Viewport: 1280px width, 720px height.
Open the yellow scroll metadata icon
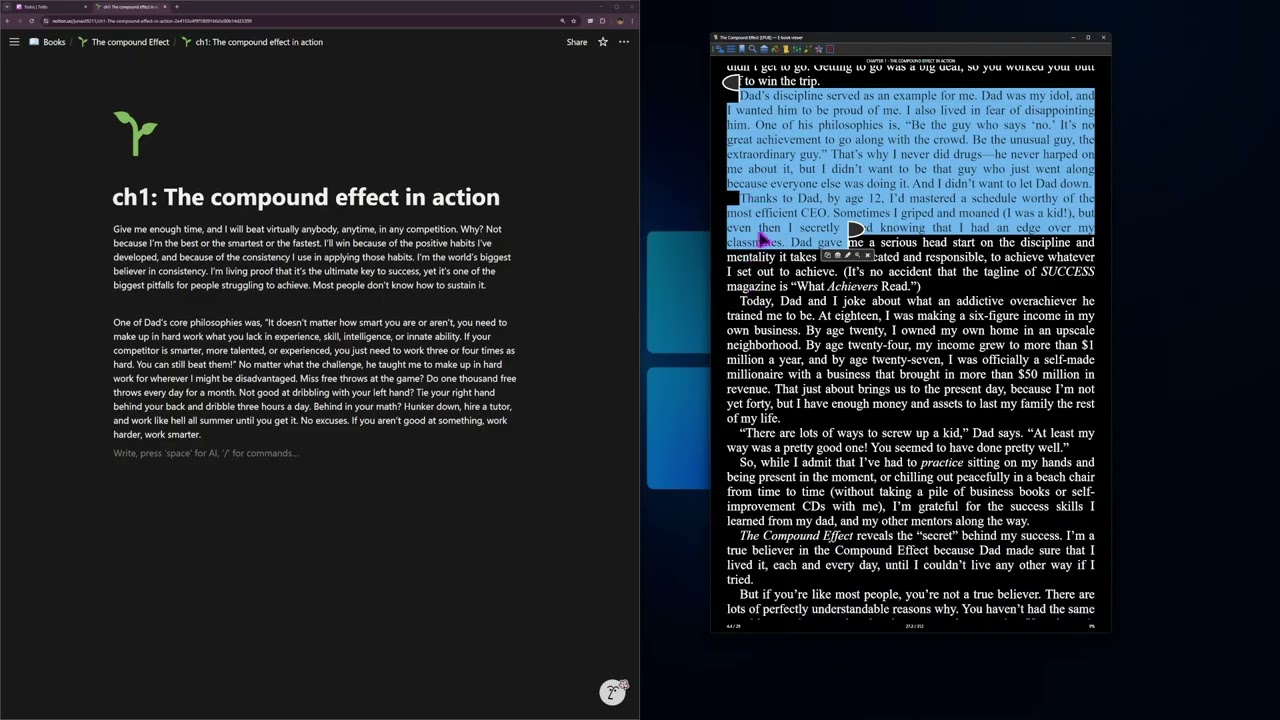point(786,49)
